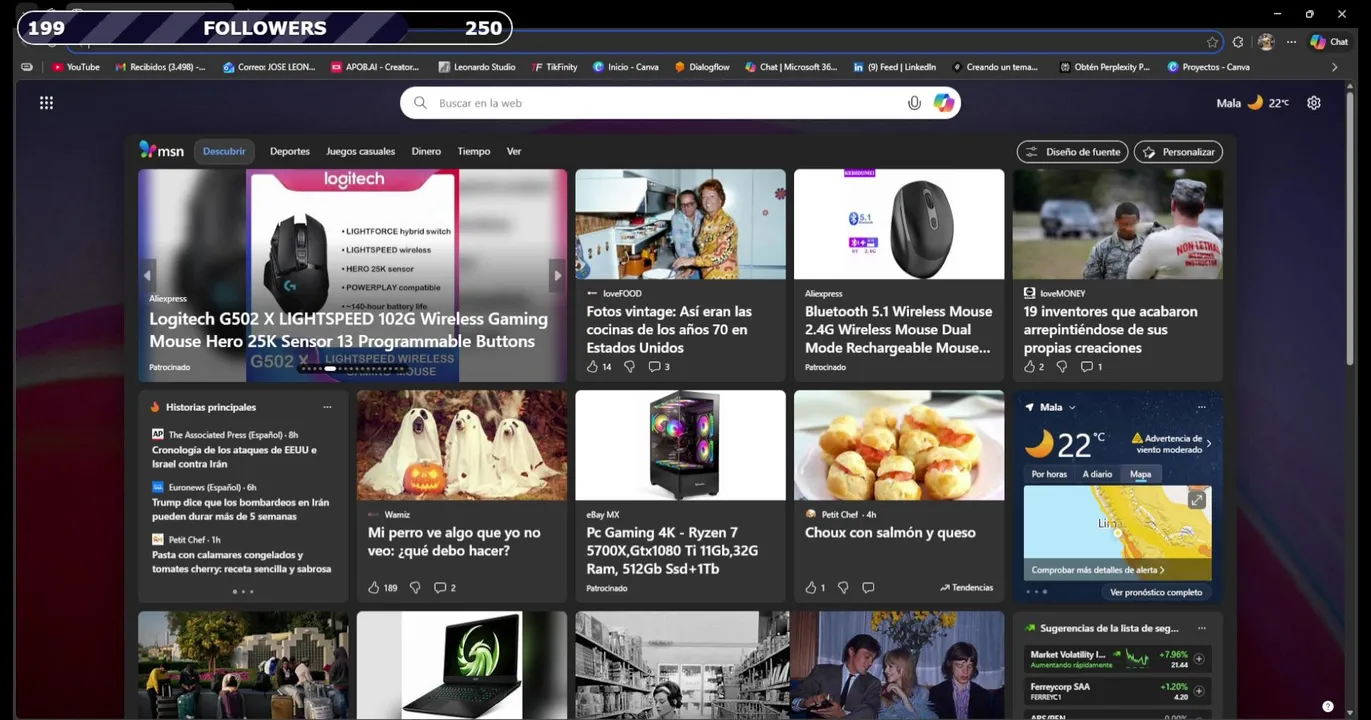
Task: Dislike the Mi perro ve algo article
Action: (415, 588)
